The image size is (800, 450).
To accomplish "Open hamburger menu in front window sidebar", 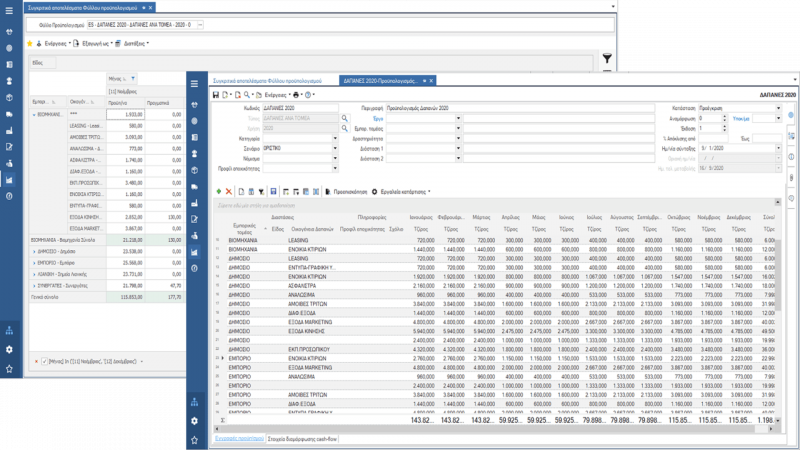I will coord(194,84).
